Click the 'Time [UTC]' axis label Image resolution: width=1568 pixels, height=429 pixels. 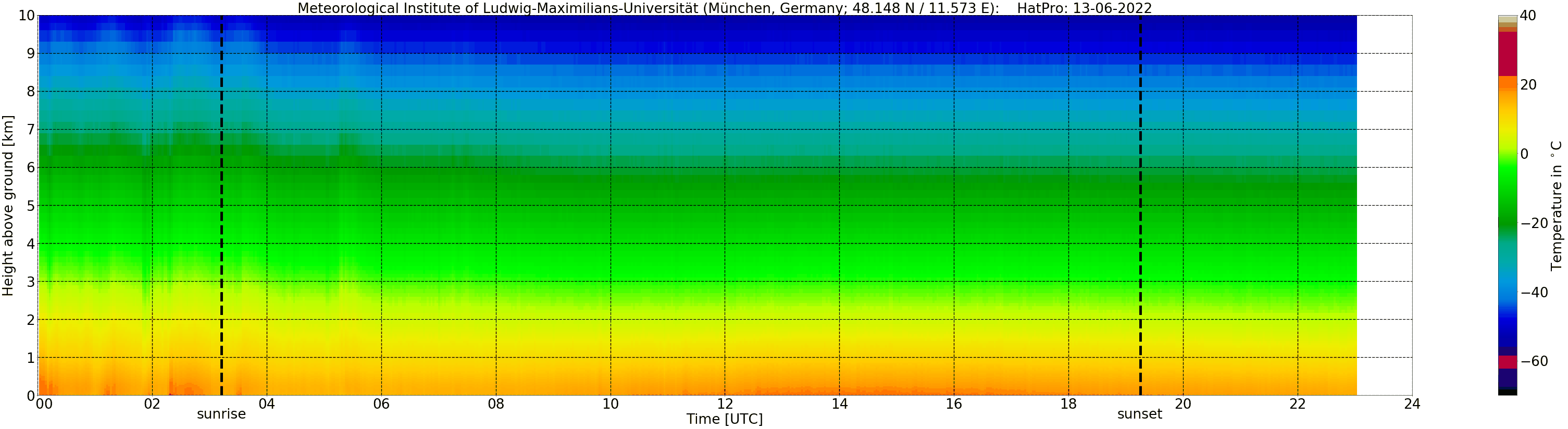tap(724, 419)
